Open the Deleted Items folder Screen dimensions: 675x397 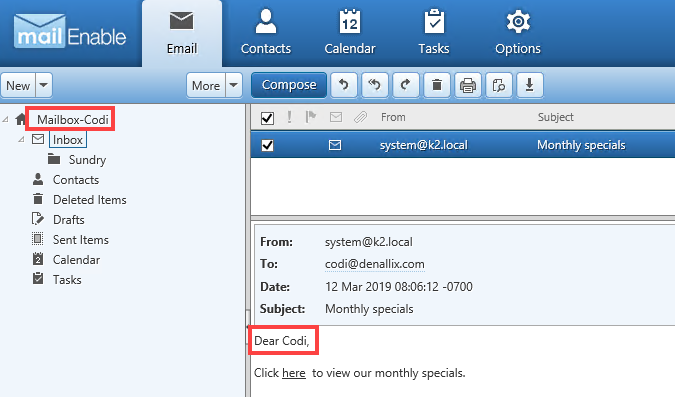tap(90, 200)
